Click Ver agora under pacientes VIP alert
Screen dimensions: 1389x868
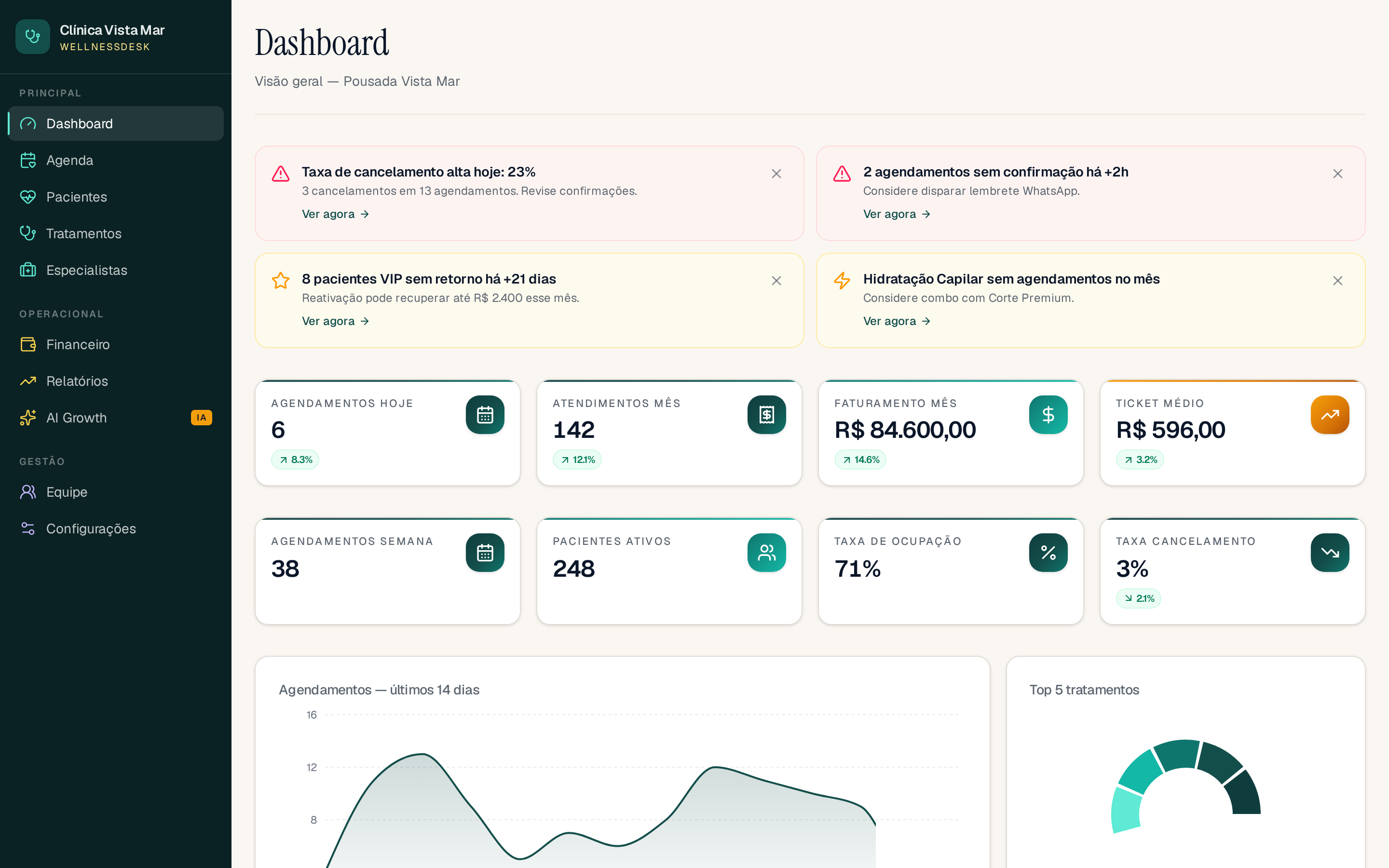[x=336, y=321]
